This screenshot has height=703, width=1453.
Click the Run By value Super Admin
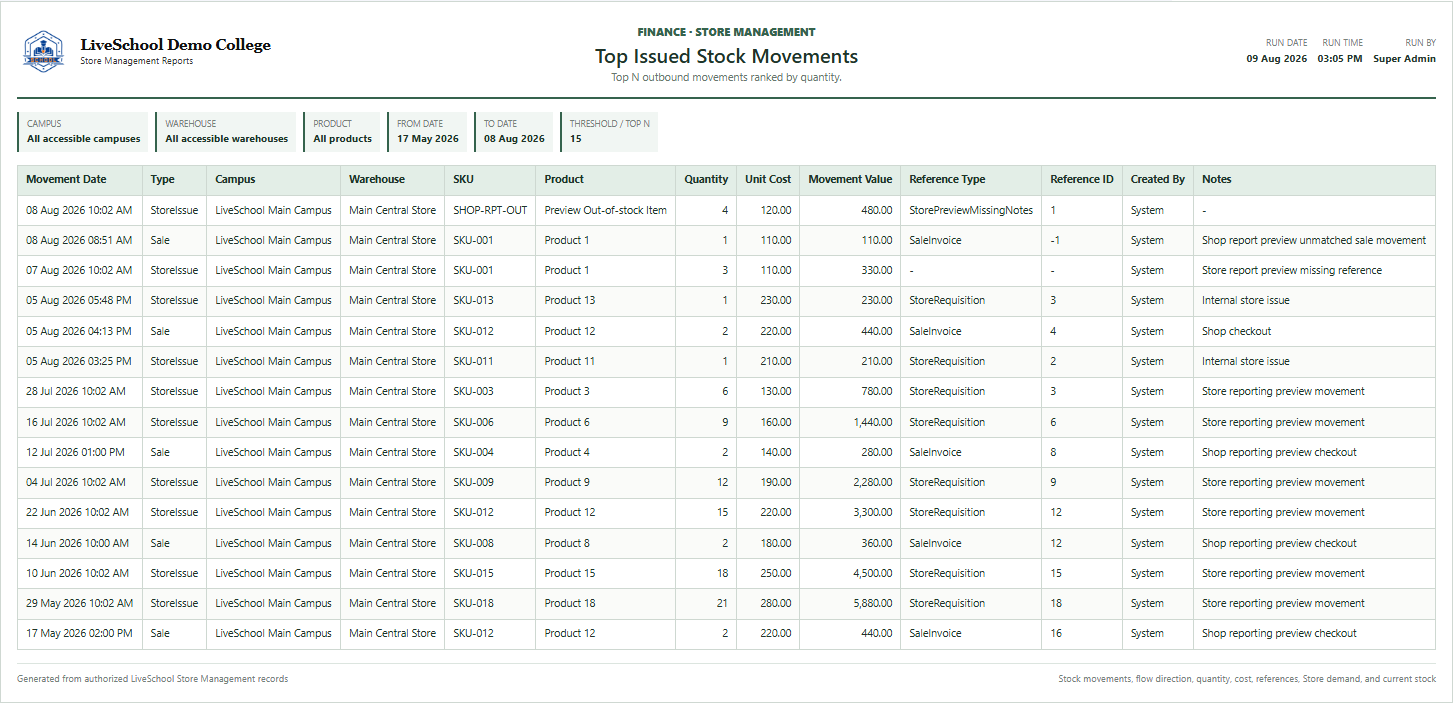1404,59
